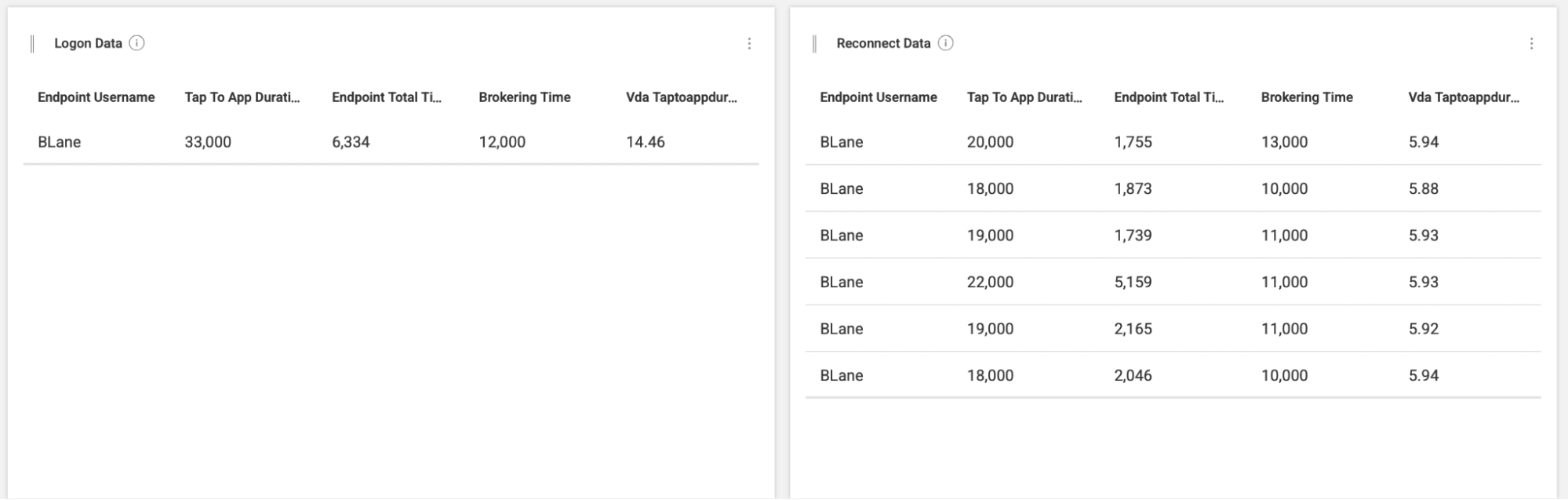Sort Logon Data by Brokering Time header
The width and height of the screenshot is (1568, 500).
525,97
